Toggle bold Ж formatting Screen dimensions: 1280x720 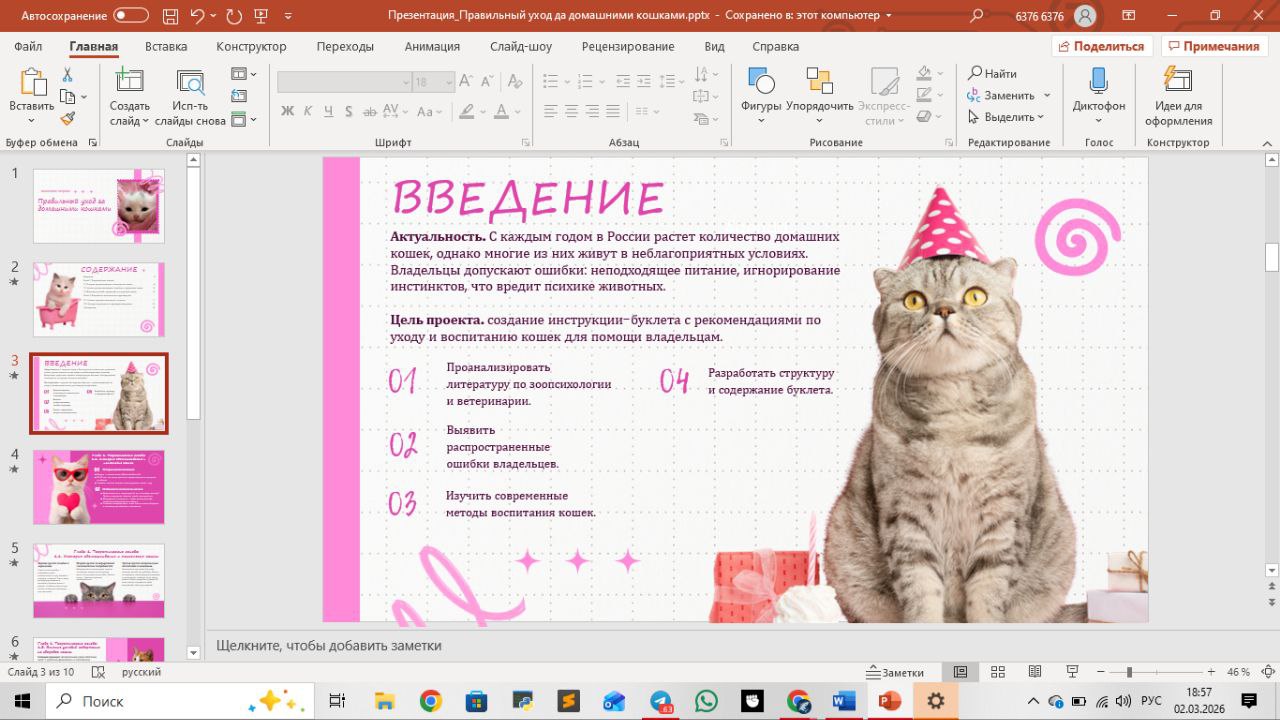(288, 111)
